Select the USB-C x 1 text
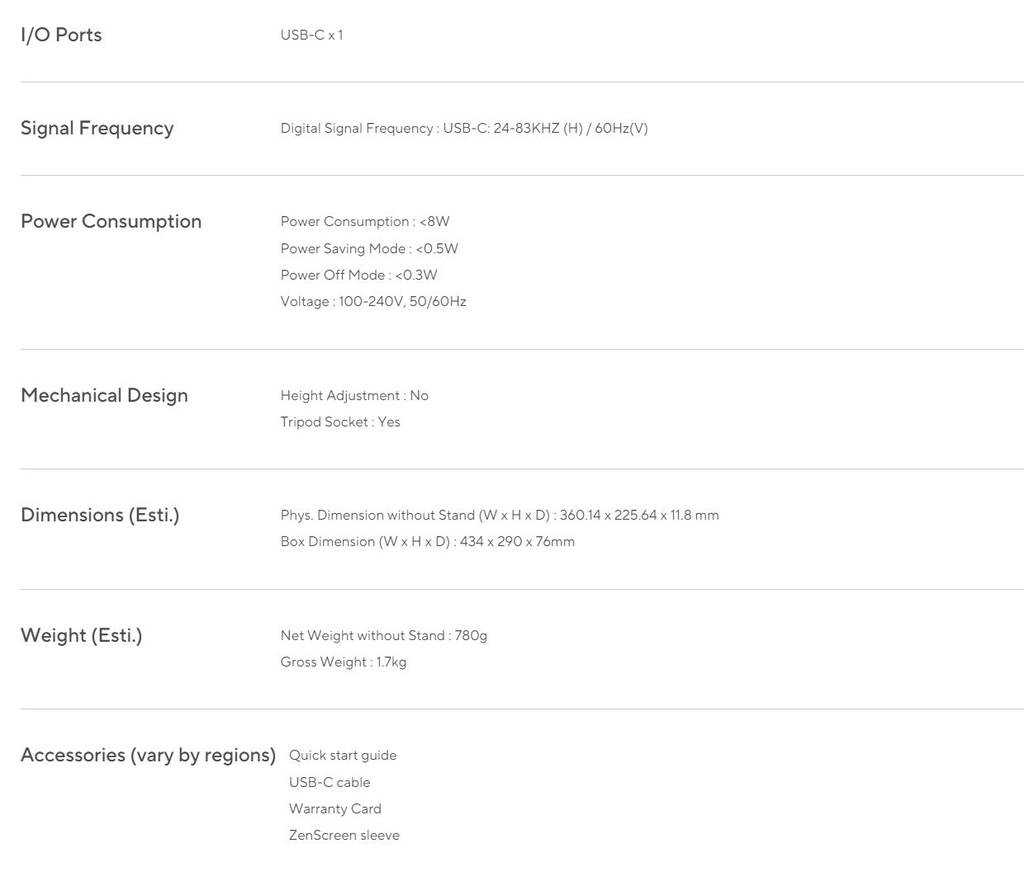The image size is (1024, 881). pyautogui.click(x=312, y=35)
